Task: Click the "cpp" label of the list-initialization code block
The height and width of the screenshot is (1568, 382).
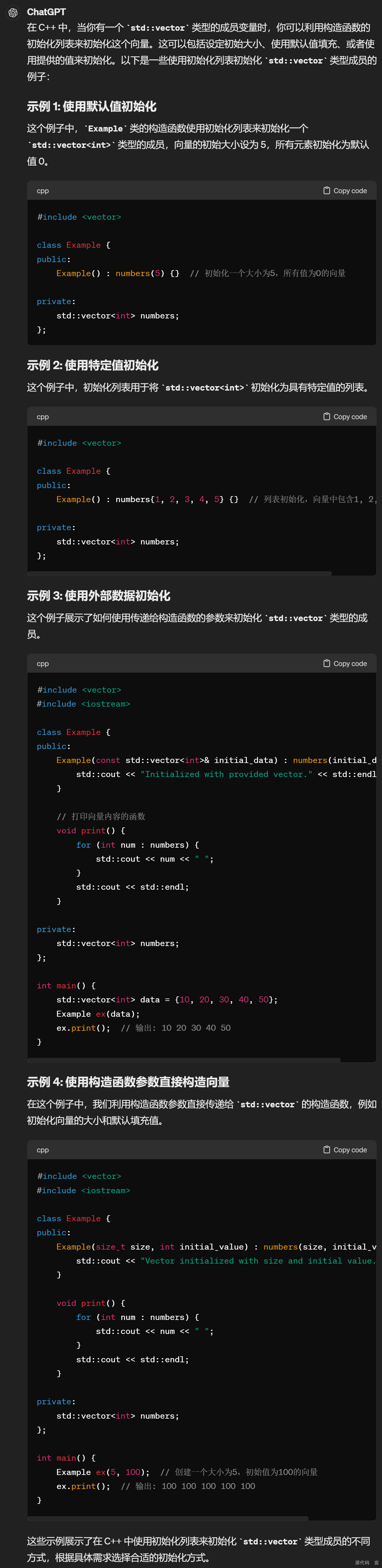Action: [43, 416]
